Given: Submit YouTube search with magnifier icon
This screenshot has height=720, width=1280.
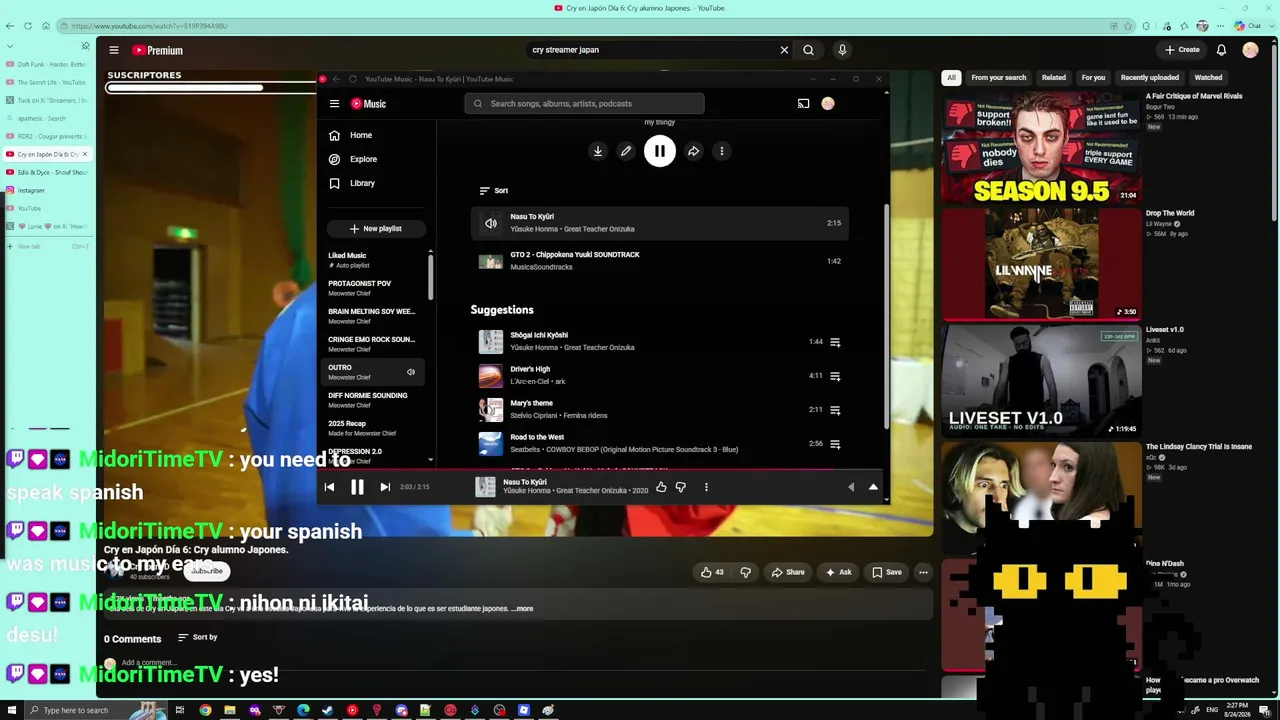Looking at the screenshot, I should pyautogui.click(x=808, y=50).
